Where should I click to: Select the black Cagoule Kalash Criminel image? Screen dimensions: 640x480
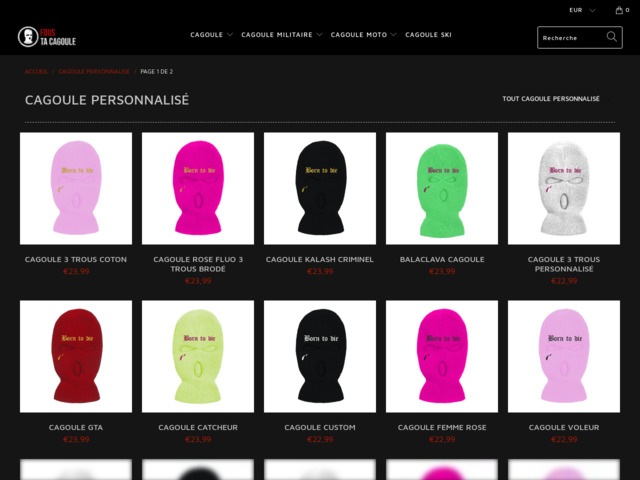(x=320, y=188)
